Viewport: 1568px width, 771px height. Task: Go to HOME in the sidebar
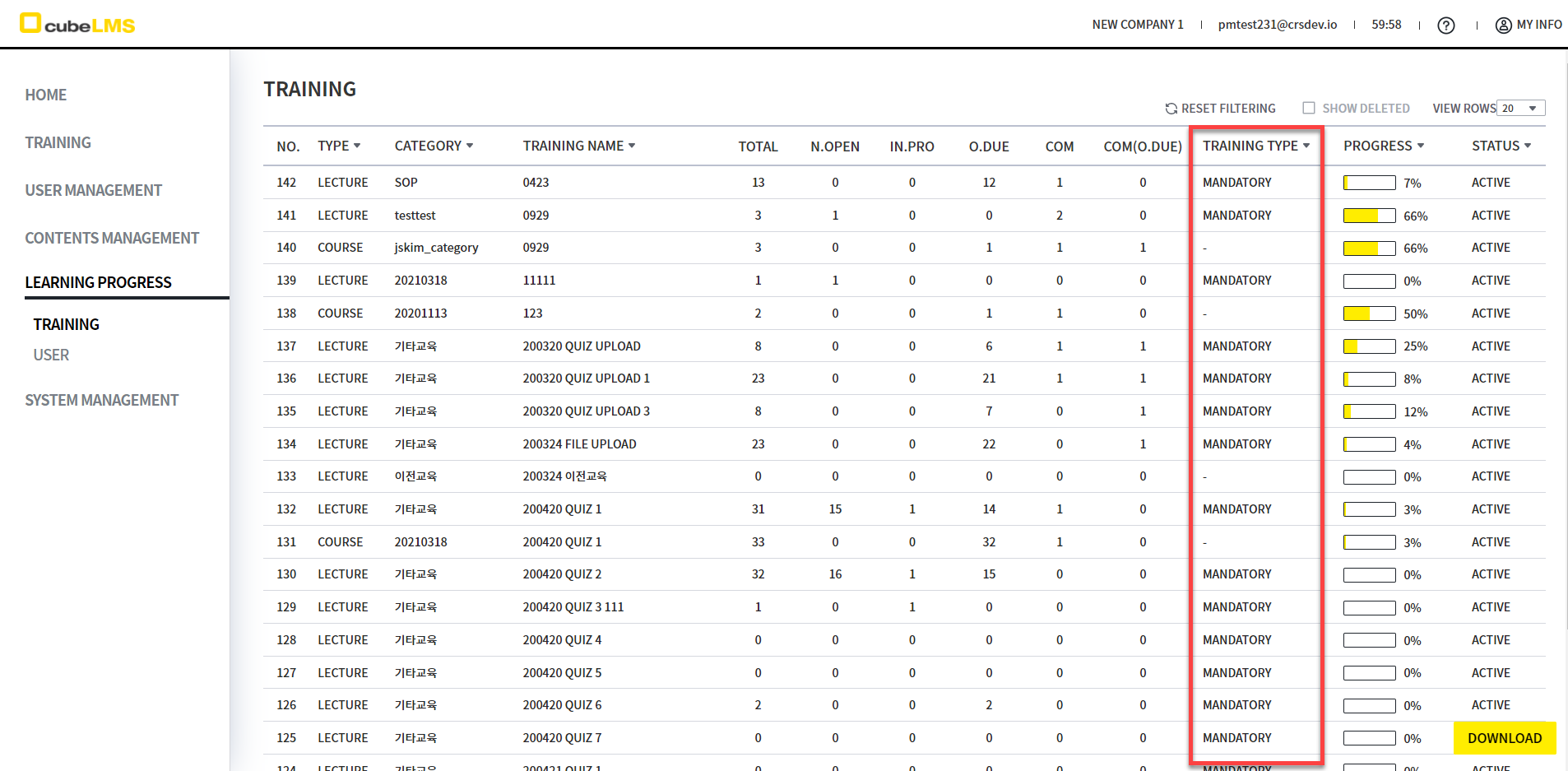pyautogui.click(x=46, y=95)
